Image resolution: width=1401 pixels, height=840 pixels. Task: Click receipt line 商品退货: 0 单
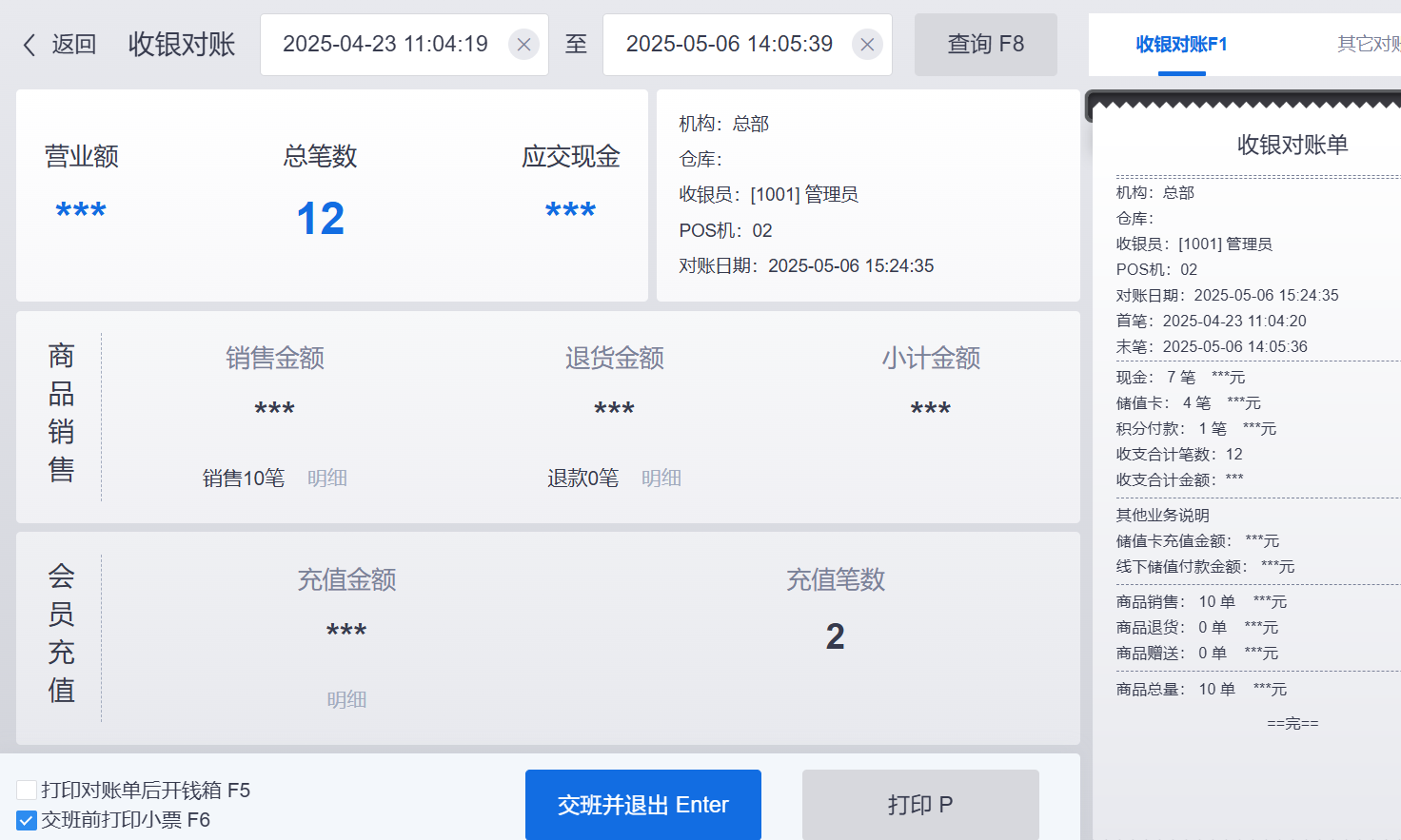pos(1197,627)
